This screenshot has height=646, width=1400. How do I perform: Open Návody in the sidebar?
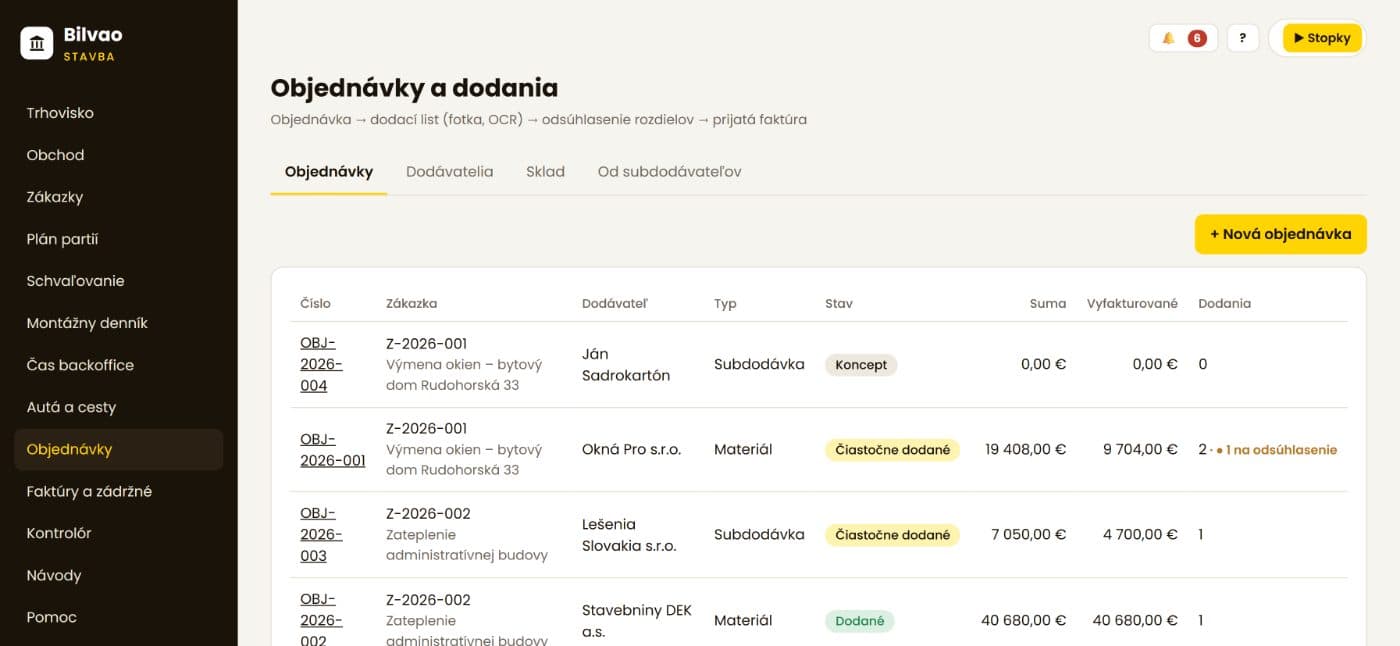click(118, 575)
